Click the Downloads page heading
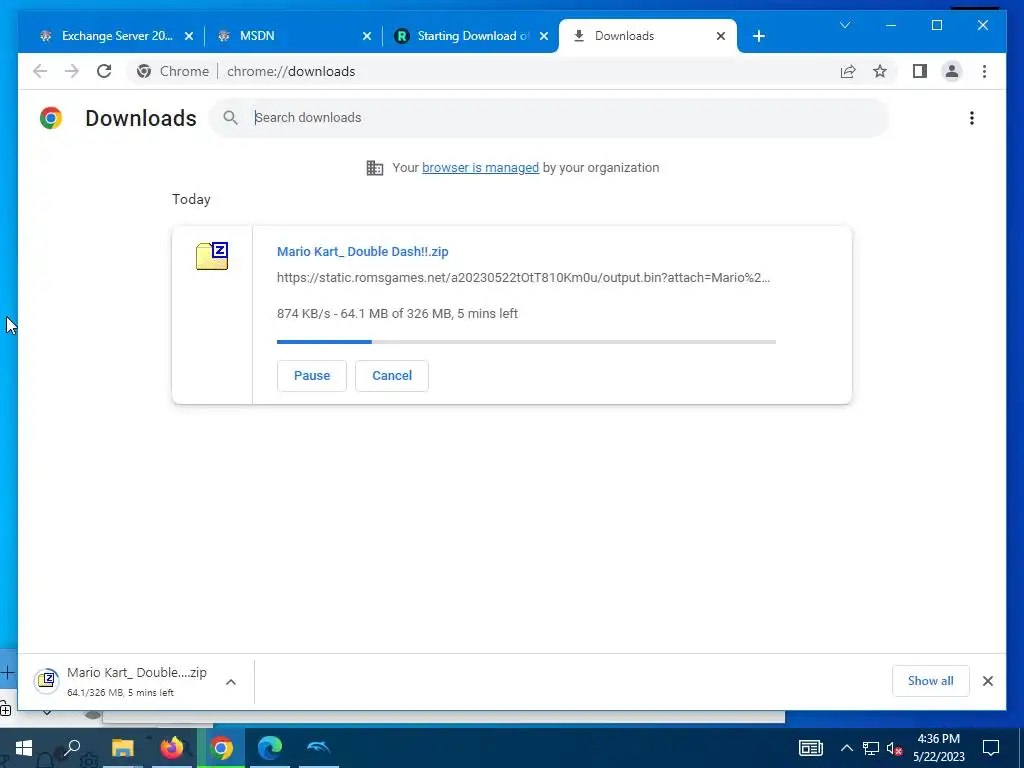Viewport: 1024px width, 768px height. [140, 118]
